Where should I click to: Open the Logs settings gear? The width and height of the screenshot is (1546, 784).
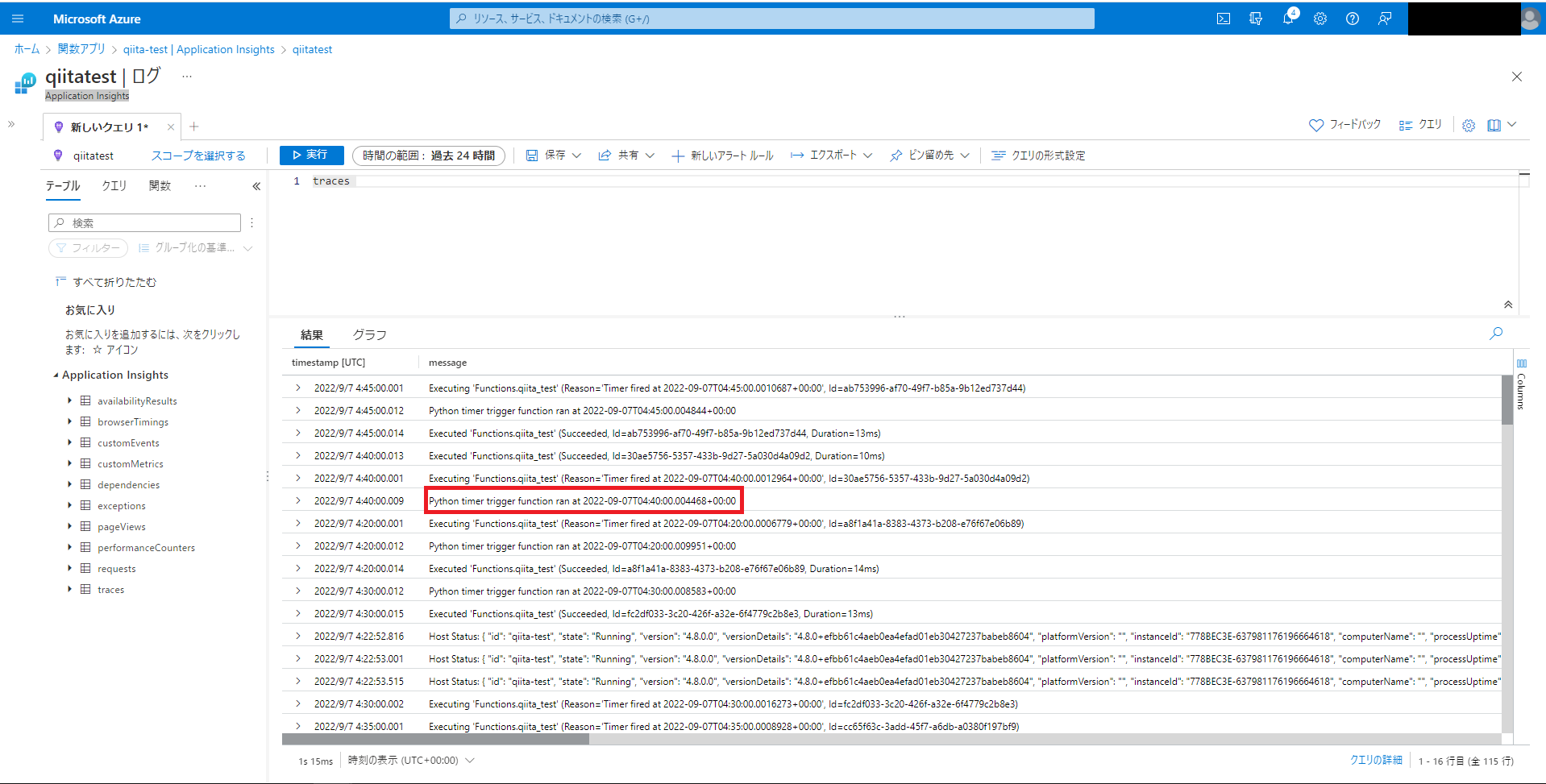pos(1469,126)
